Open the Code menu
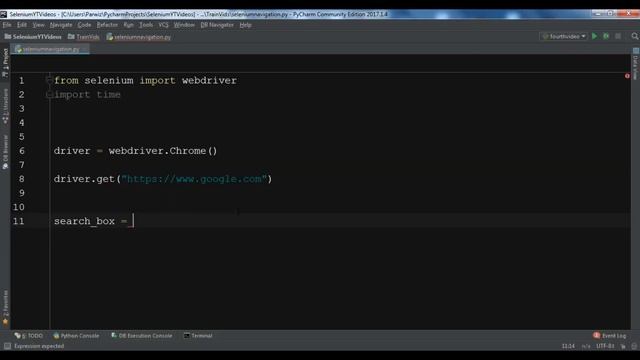The width and height of the screenshot is (640, 360). click(x=84, y=25)
